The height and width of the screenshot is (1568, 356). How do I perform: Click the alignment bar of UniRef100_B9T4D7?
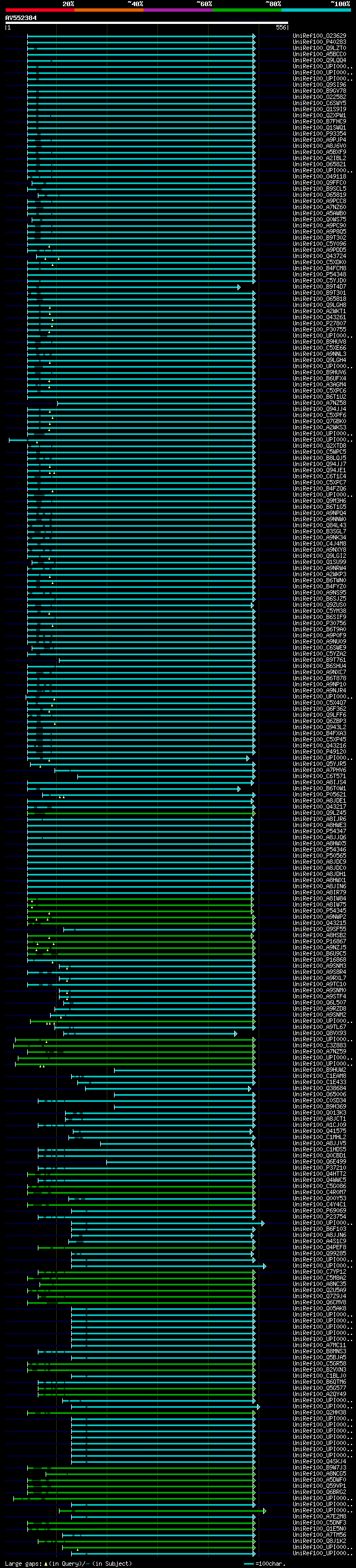point(133,286)
